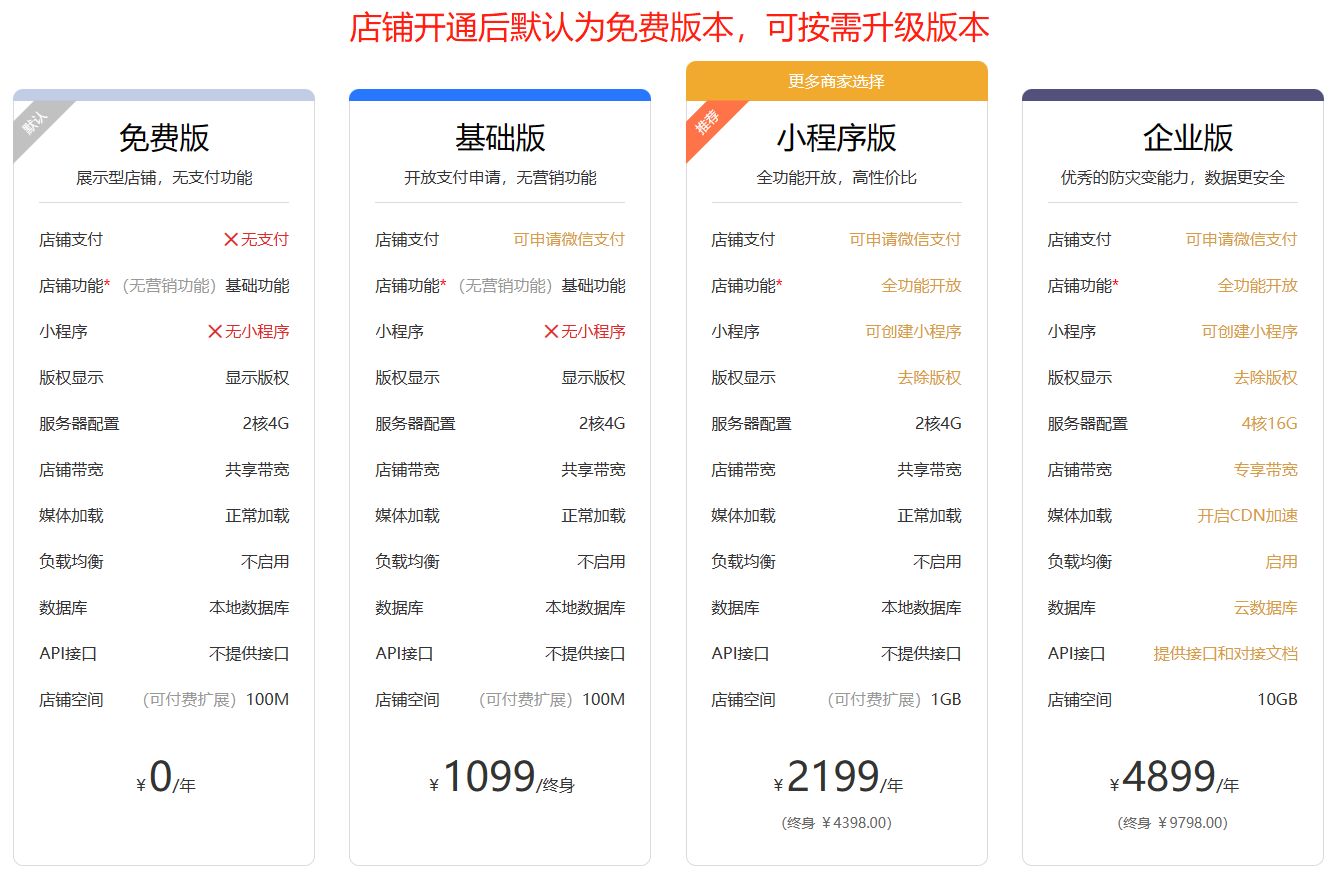Click the 更多商家选择 banner
This screenshot has width=1329, height=876.
pos(836,81)
